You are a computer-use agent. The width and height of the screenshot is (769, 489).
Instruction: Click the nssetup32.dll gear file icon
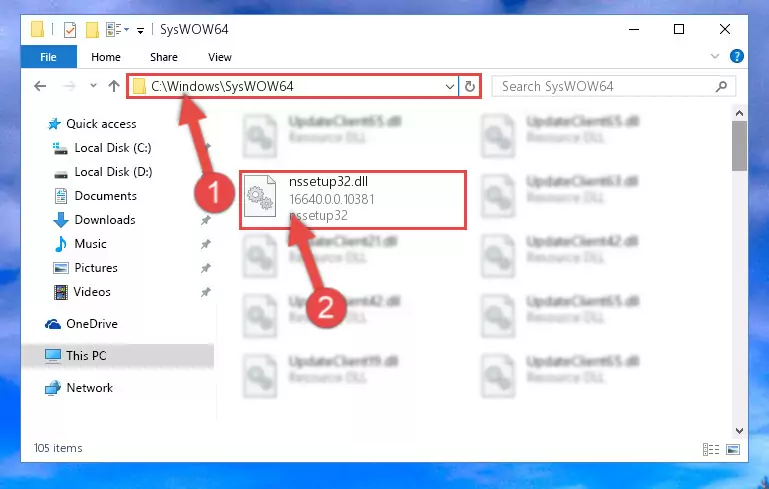[260, 196]
